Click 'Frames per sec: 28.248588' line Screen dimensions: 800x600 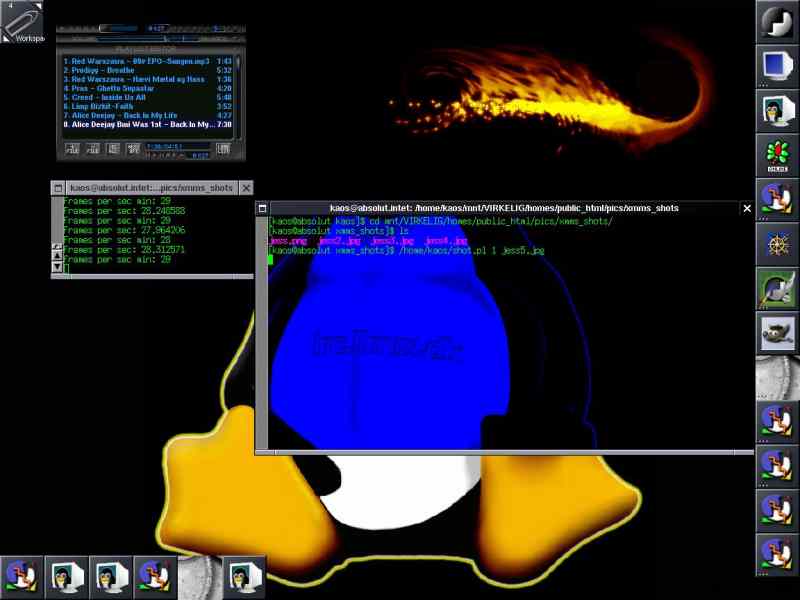point(124,211)
